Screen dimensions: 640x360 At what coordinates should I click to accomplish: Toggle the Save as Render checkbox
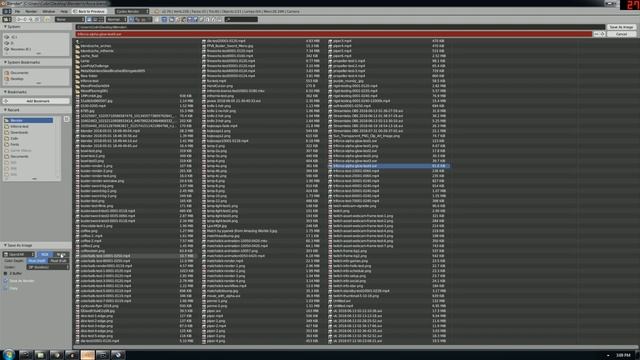click(x=5, y=281)
